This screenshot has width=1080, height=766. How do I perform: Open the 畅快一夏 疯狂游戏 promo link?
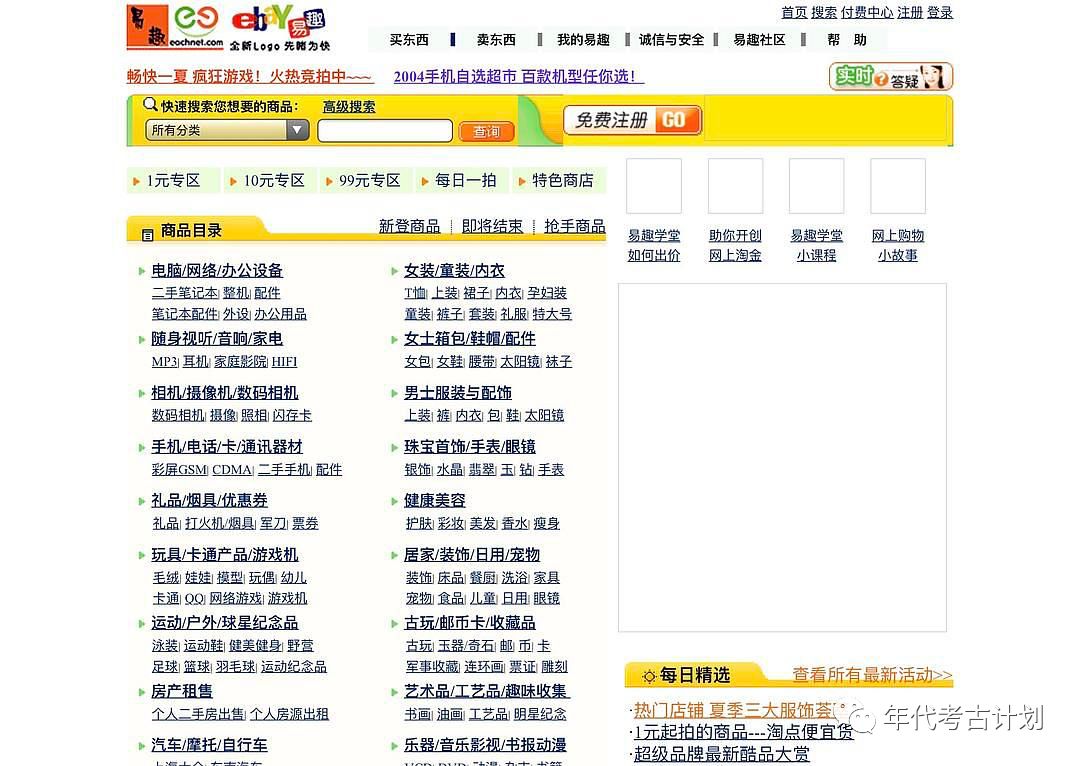(x=249, y=76)
